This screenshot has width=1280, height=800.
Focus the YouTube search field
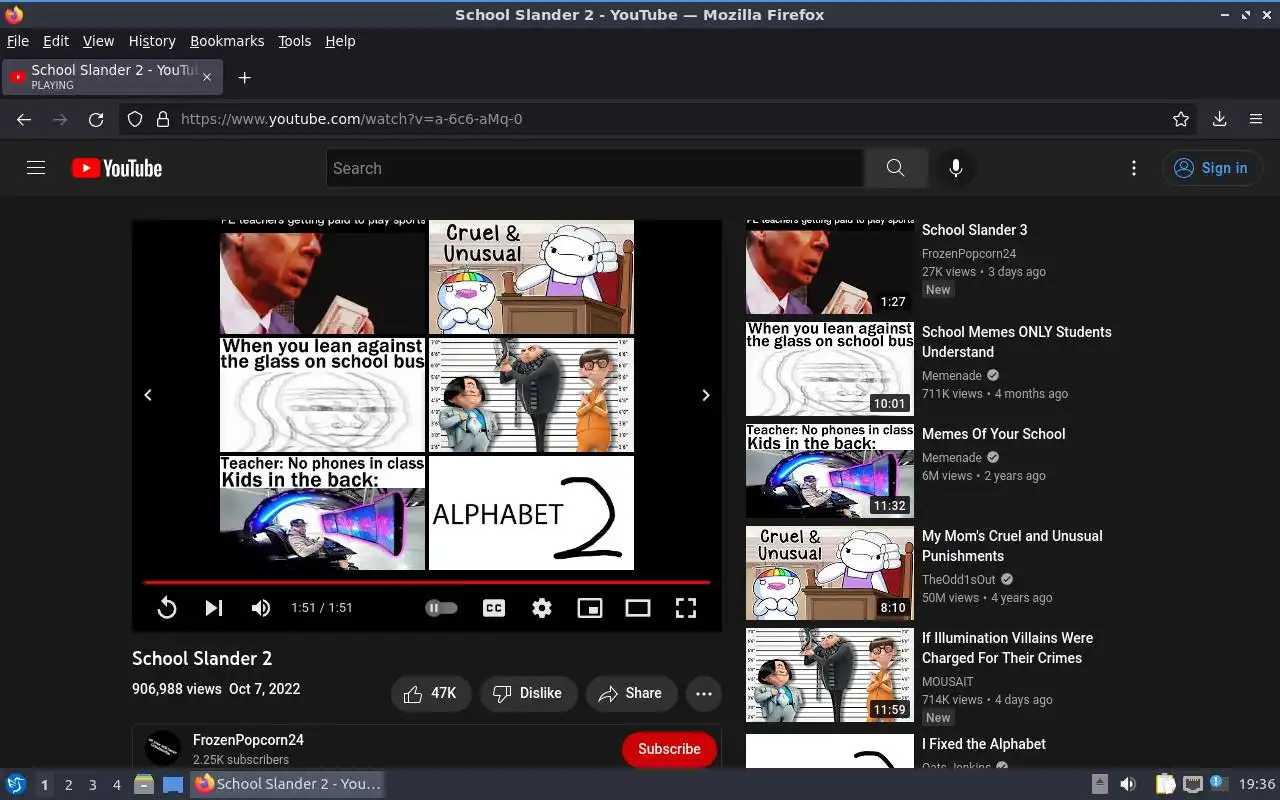pos(595,168)
